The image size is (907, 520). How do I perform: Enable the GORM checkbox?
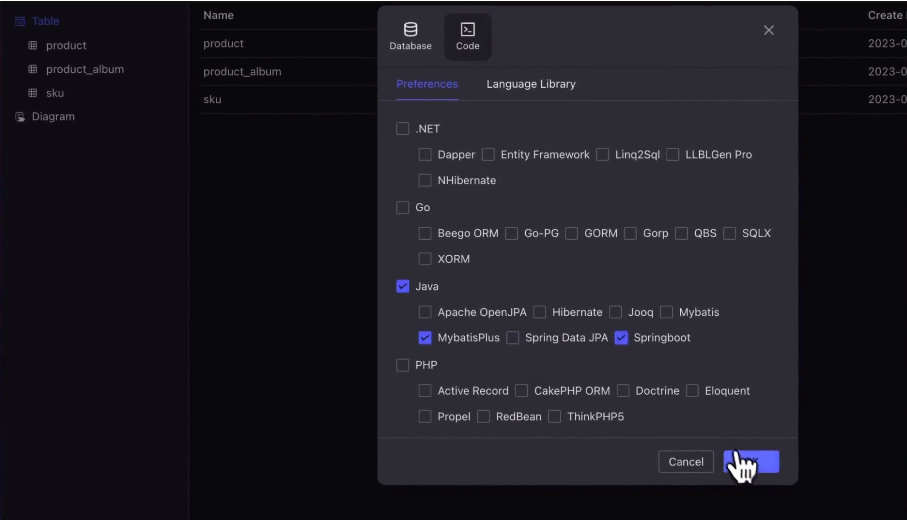[x=572, y=234]
